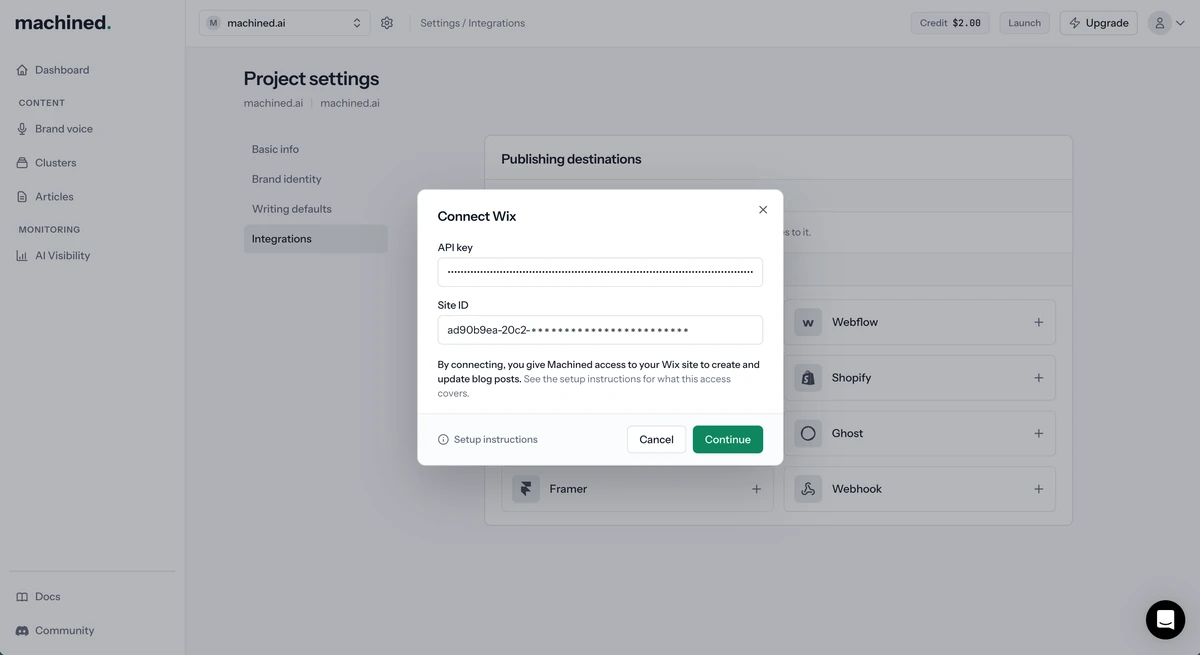Screen dimensions: 1200x655
Task: Click Cancel in Connect Wix dialog
Action: pyautogui.click(x=656, y=440)
